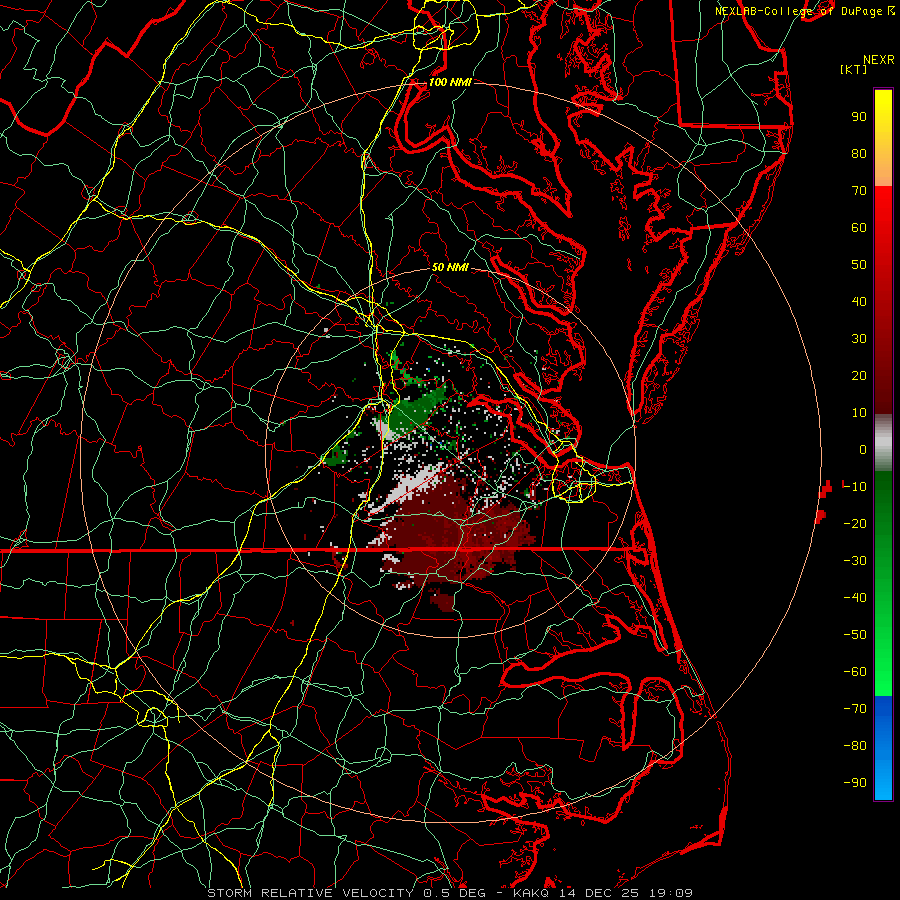Click the gray zero-velocity segment of the color bar
The image size is (900, 900).
pyautogui.click(x=883, y=443)
